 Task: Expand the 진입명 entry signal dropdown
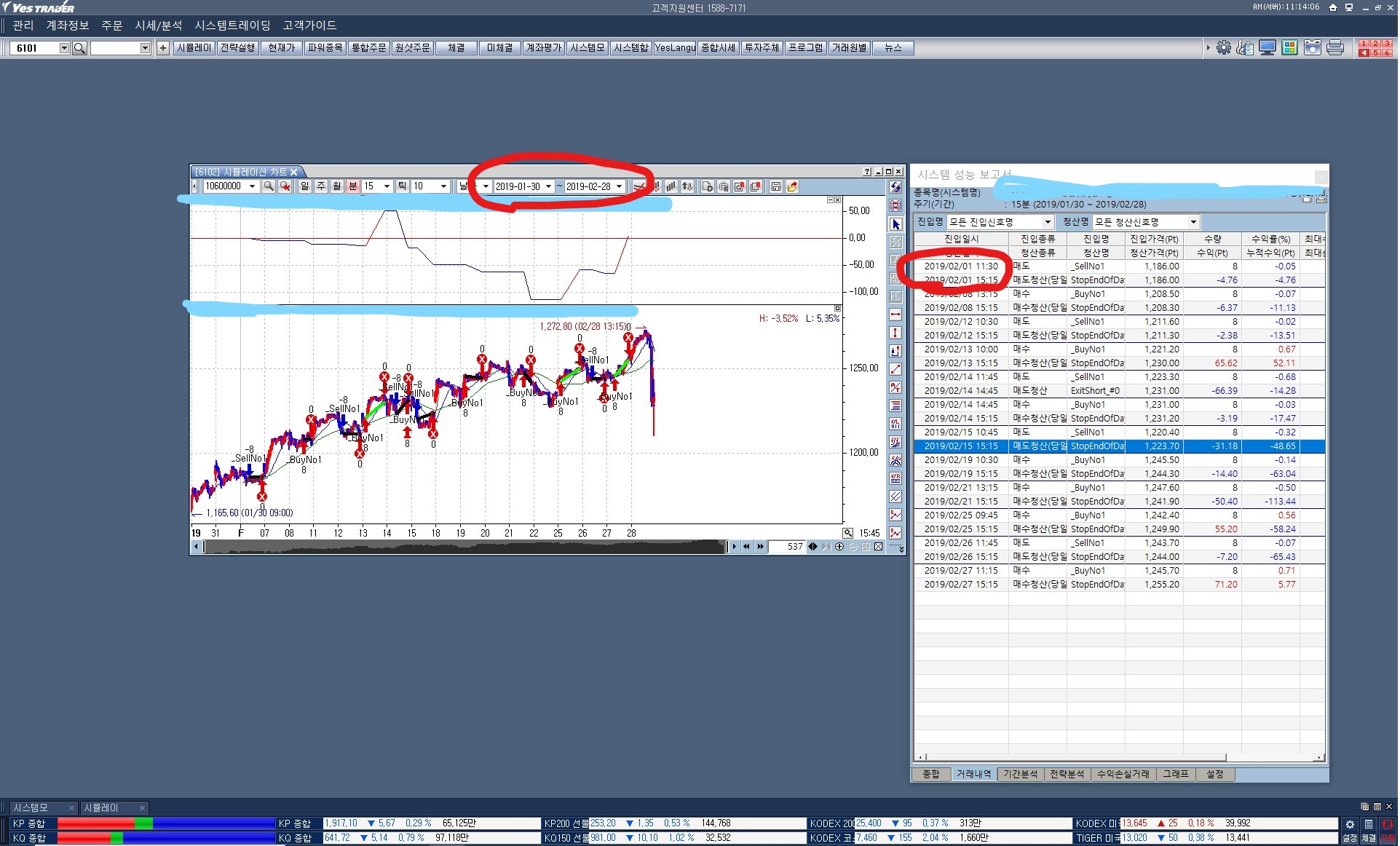tap(1048, 222)
